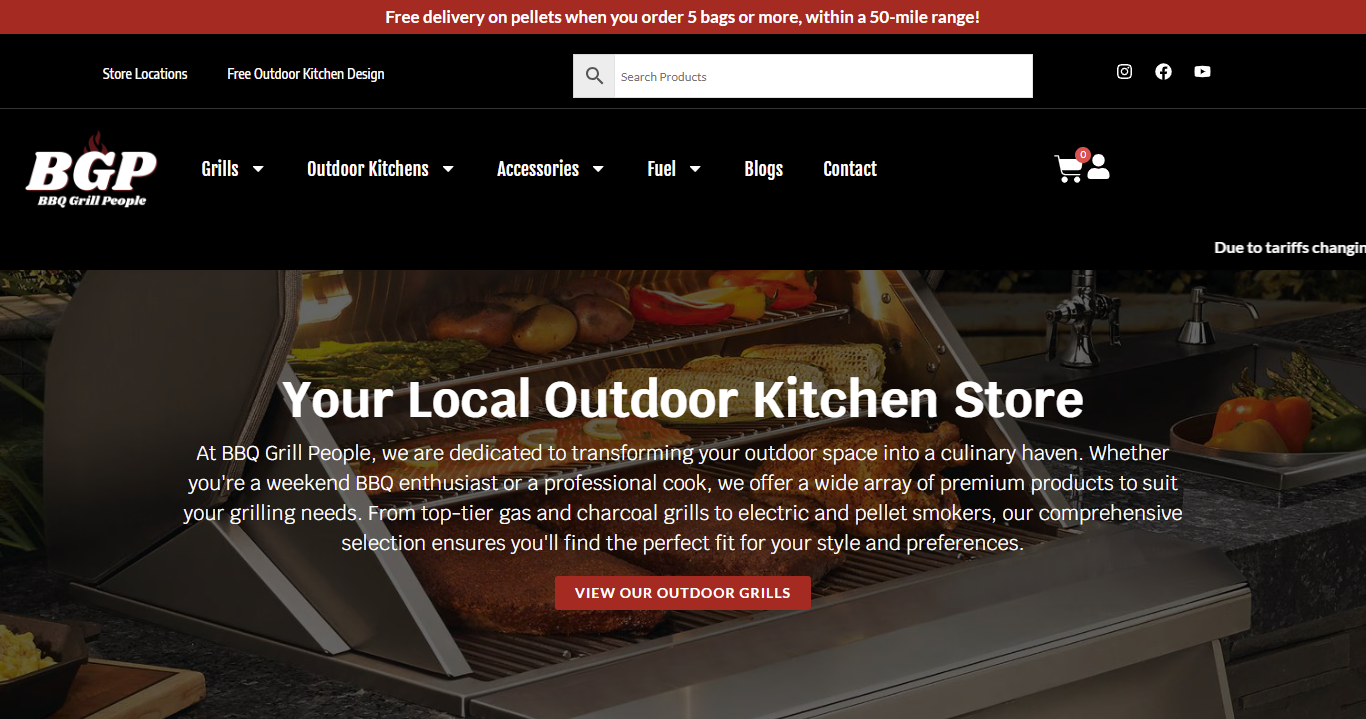Click the BGP BBQ Grill People logo

coord(92,171)
